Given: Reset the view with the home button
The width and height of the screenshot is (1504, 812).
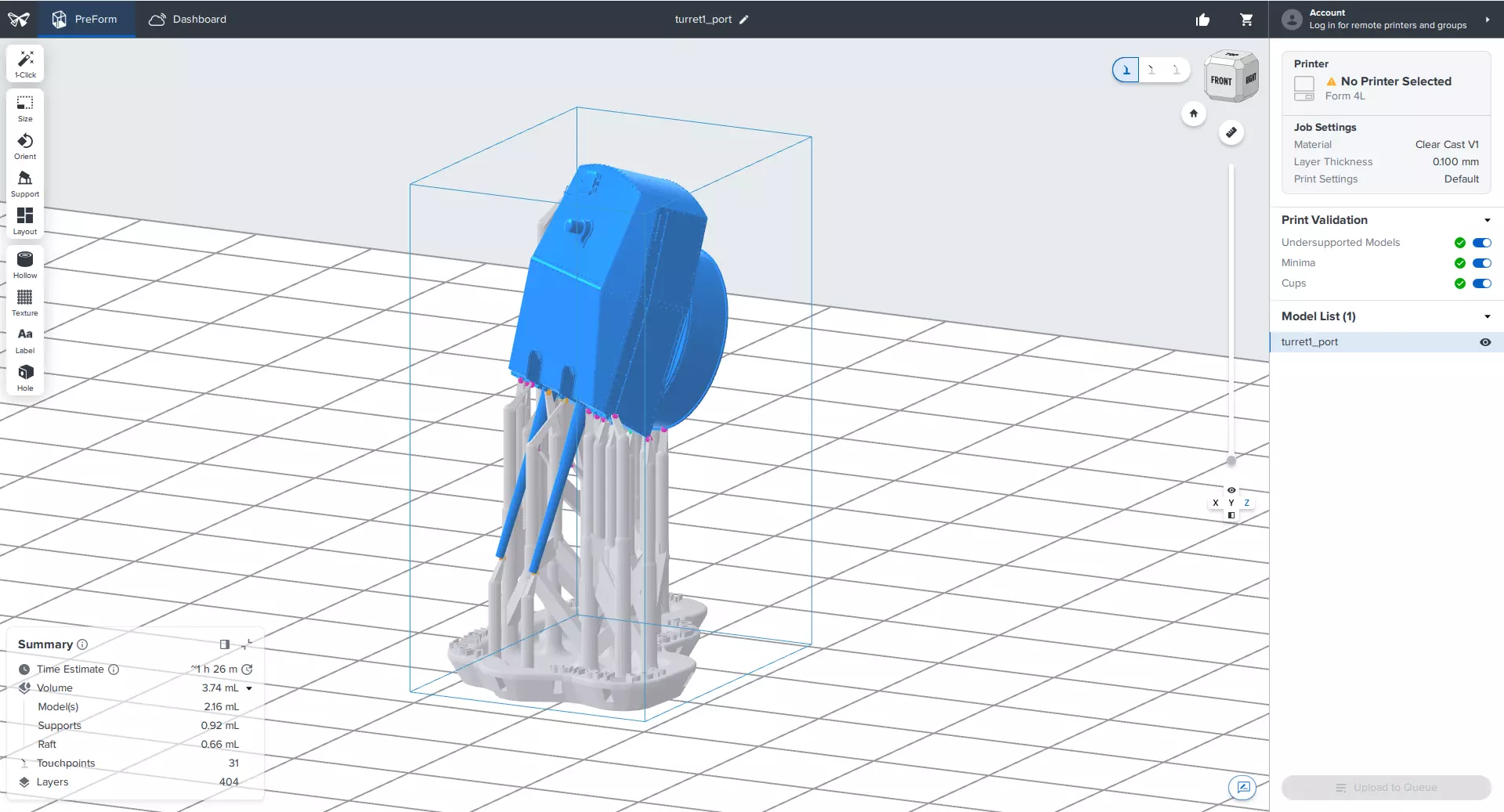Looking at the screenshot, I should click(x=1194, y=114).
